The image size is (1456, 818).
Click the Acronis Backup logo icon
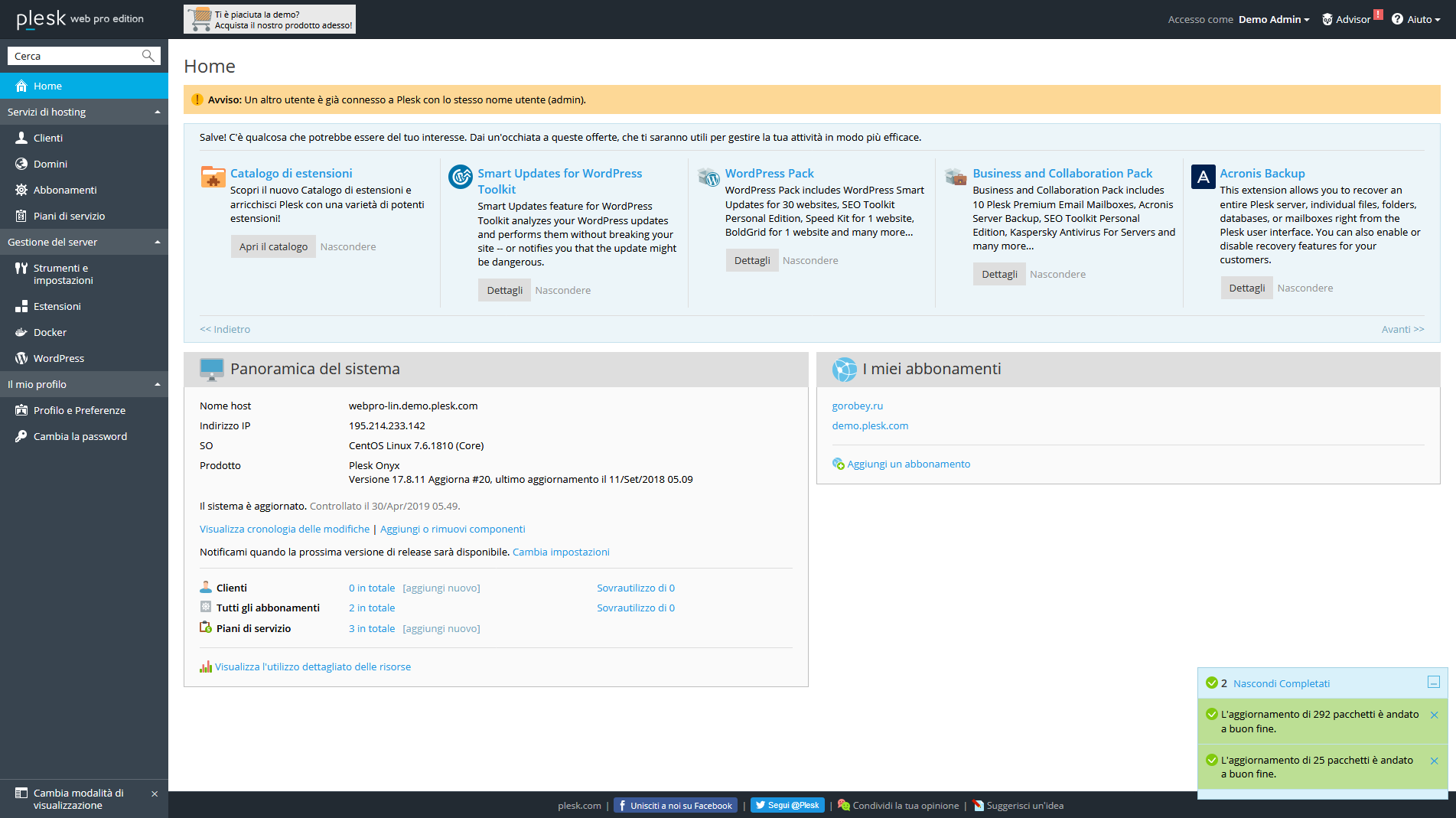[1203, 177]
